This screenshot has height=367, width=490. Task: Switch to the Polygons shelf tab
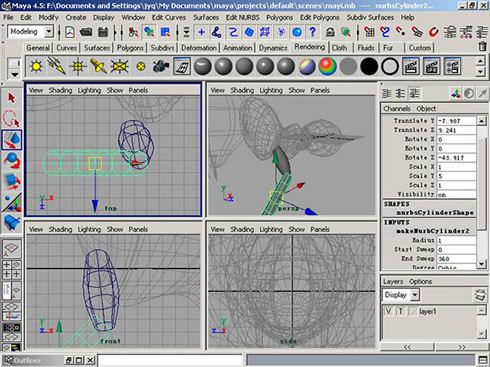pos(130,48)
